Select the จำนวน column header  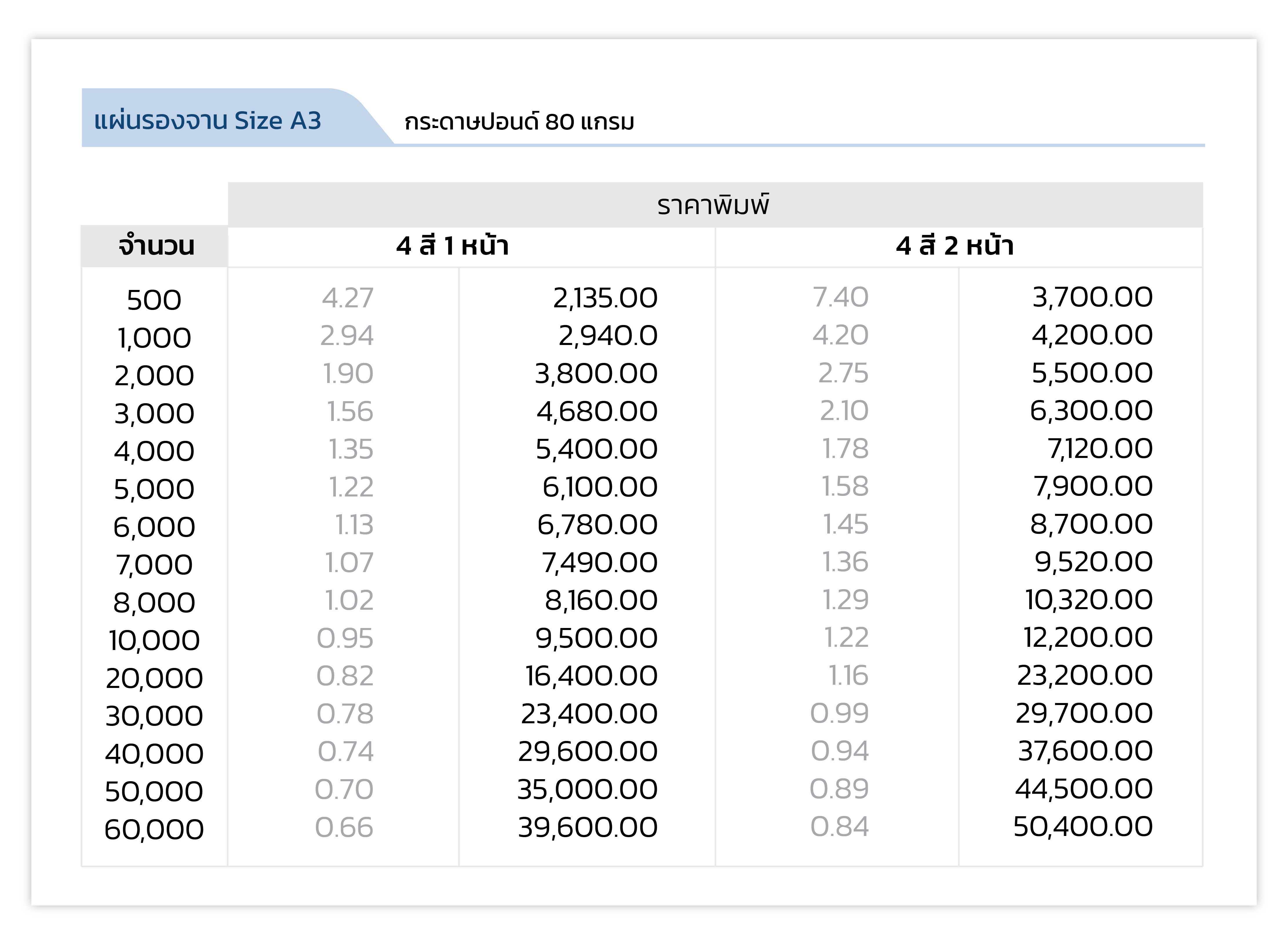tap(156, 246)
